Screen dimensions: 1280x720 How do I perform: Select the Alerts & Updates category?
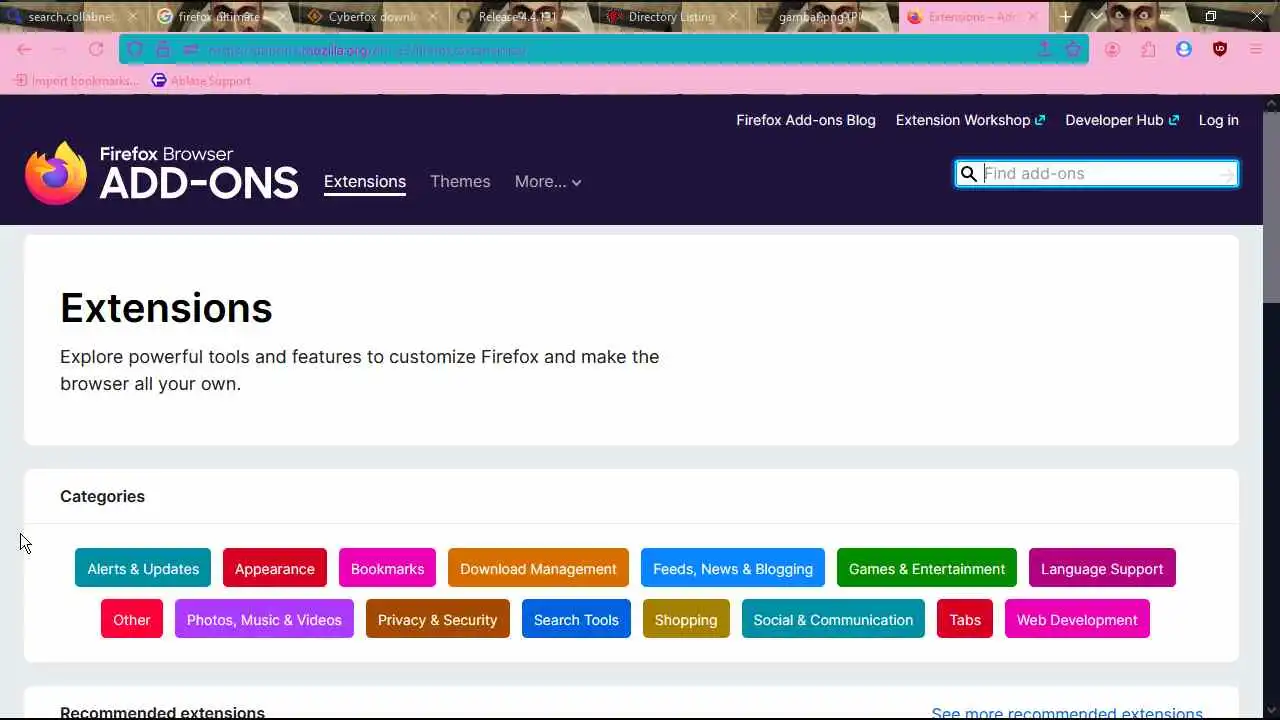(143, 568)
